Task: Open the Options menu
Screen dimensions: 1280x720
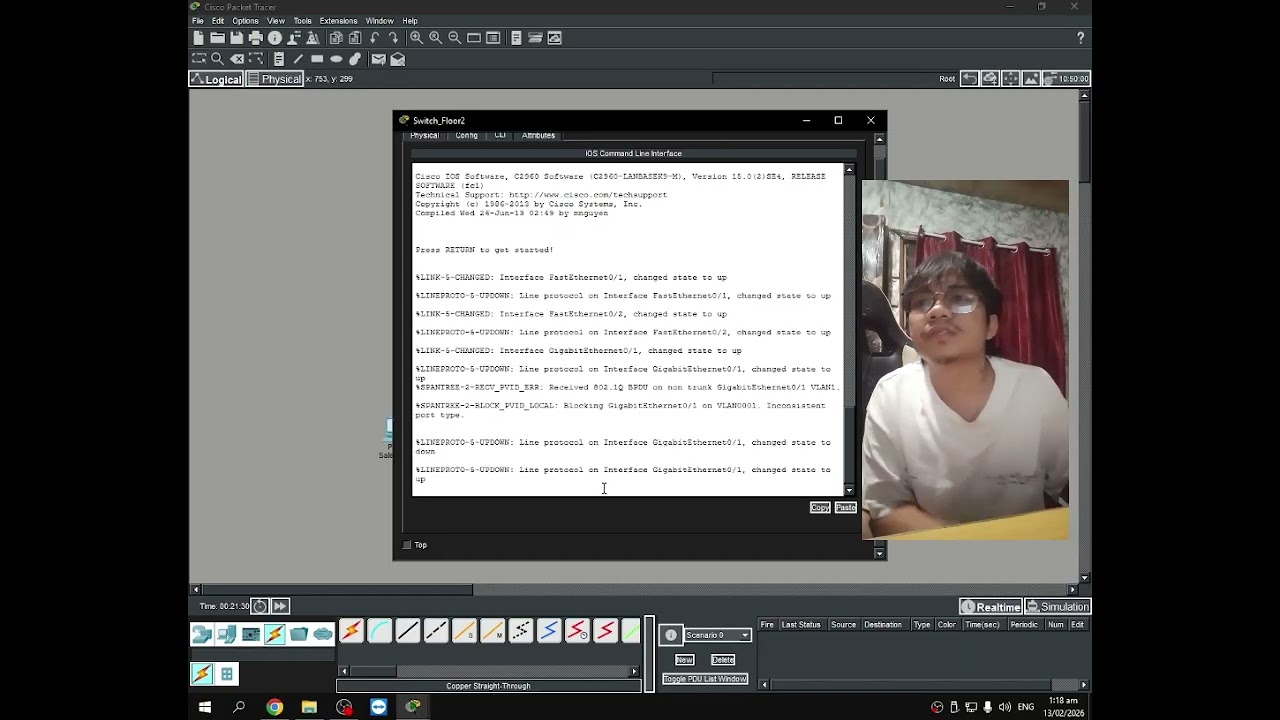Action: pos(245,21)
